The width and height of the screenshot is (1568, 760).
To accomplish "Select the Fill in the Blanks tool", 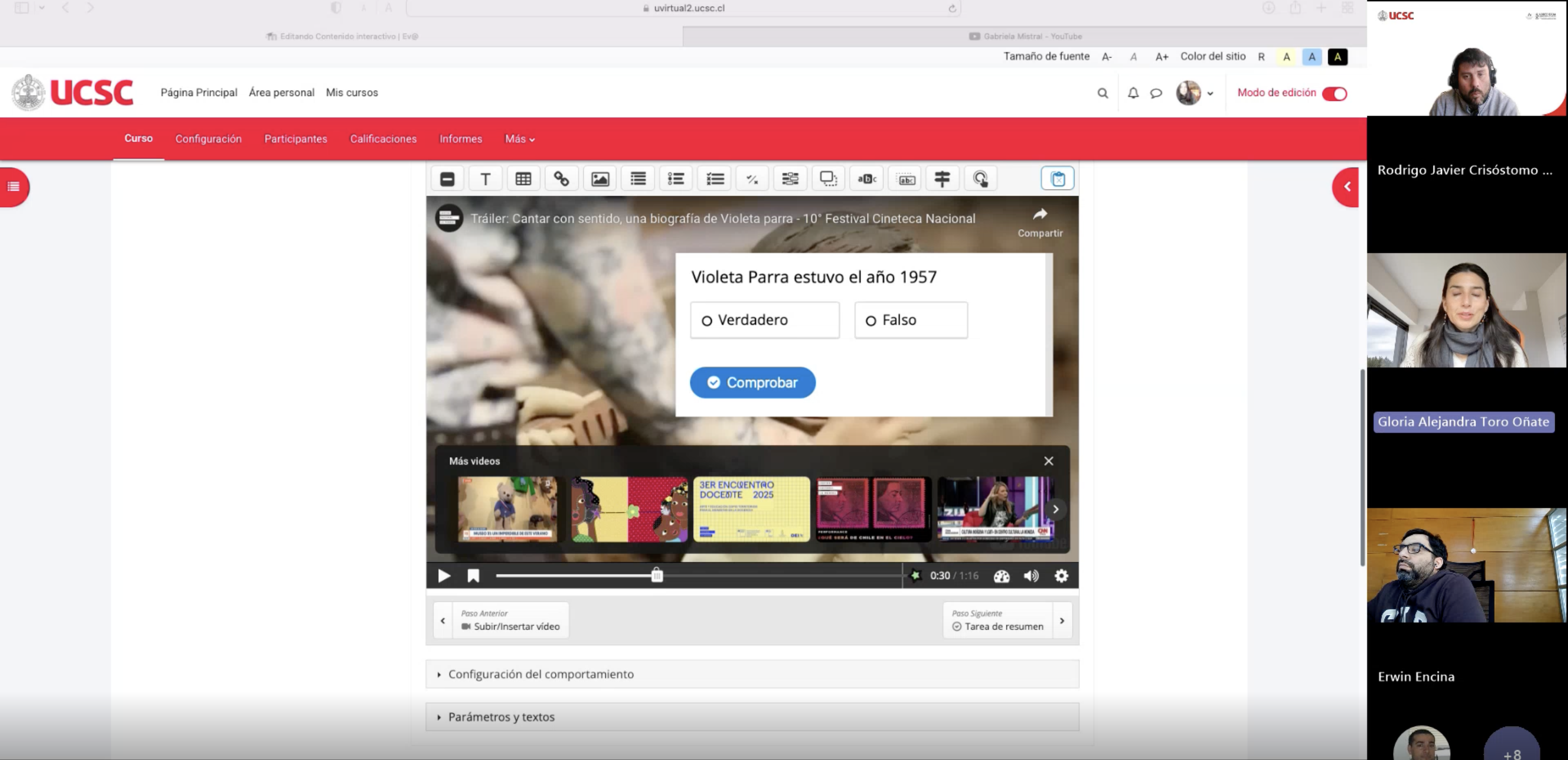I will [x=790, y=179].
